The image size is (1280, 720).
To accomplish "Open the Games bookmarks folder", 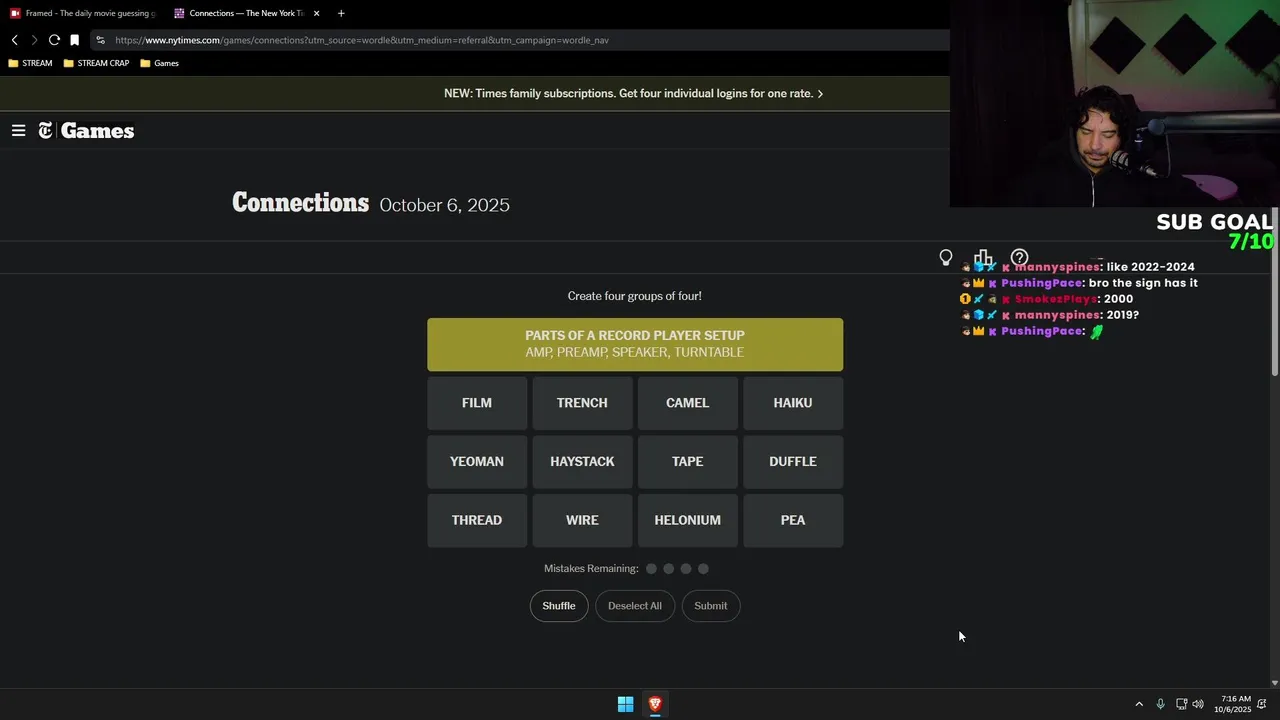I will coord(160,63).
